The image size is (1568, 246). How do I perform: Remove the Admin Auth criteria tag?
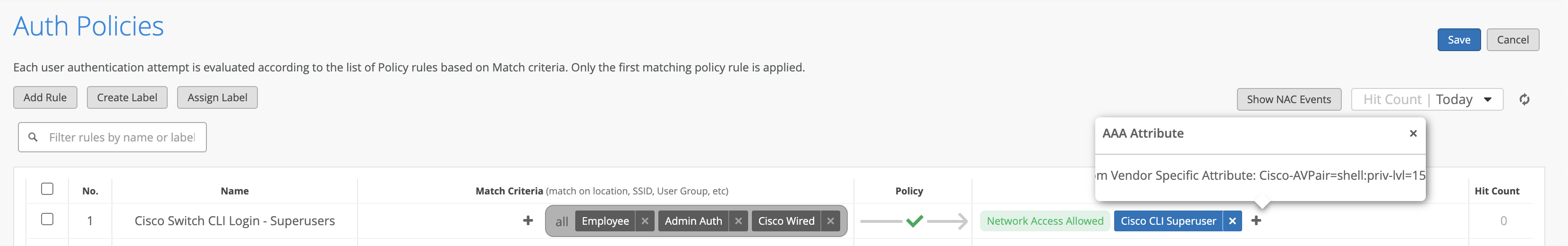point(738,221)
